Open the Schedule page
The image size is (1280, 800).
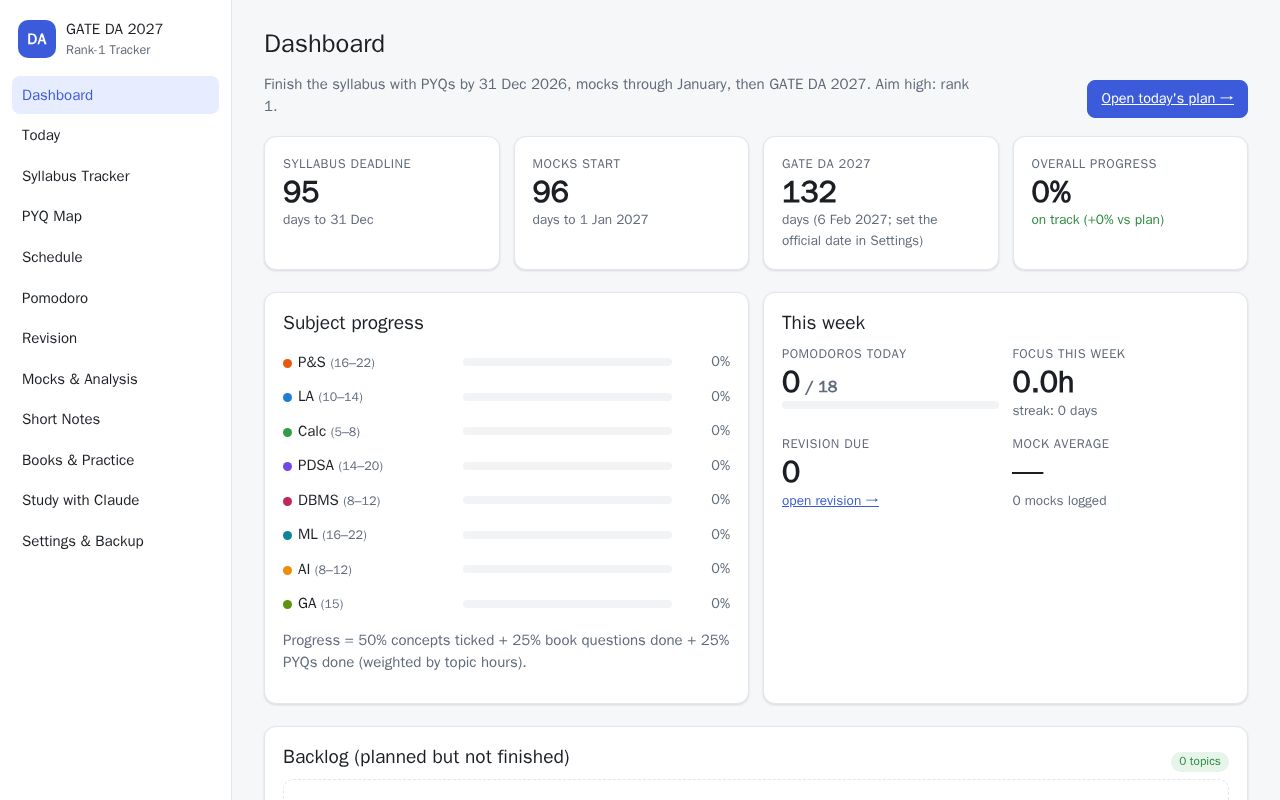(115, 257)
